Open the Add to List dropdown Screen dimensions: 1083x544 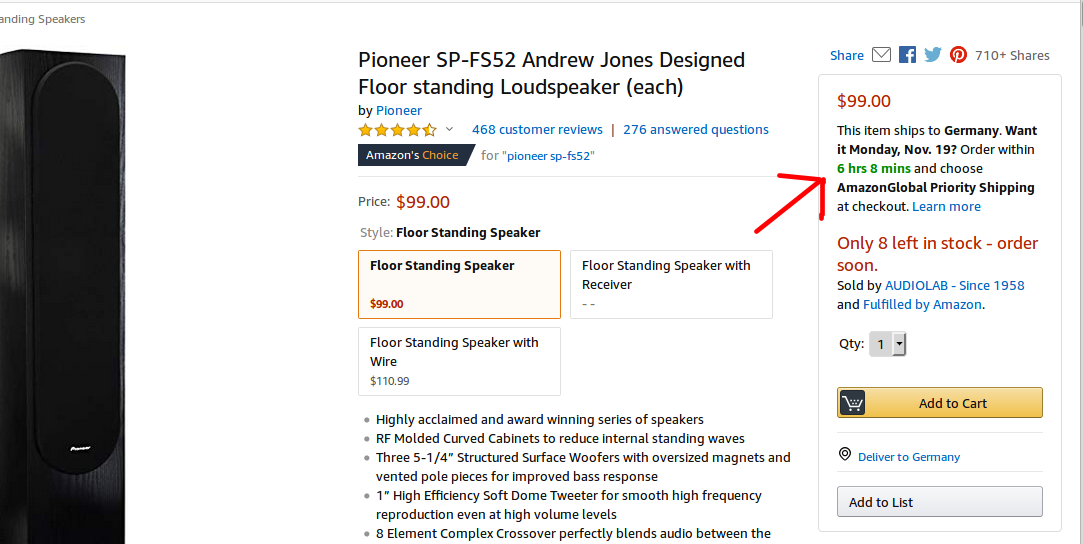[939, 502]
